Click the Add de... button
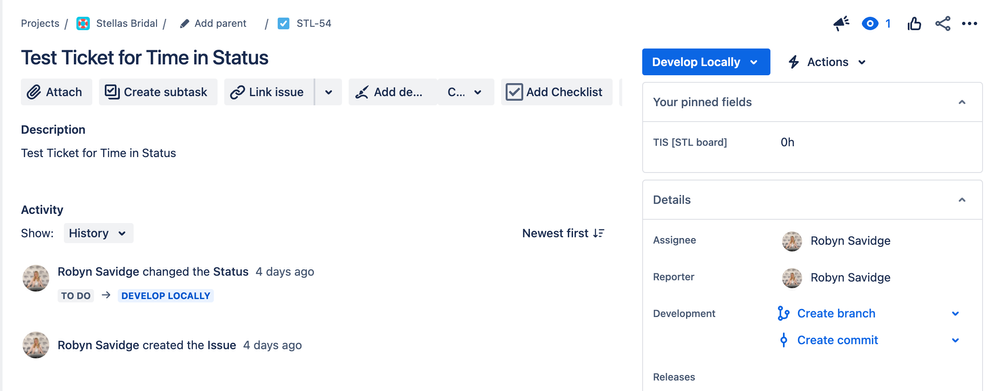The width and height of the screenshot is (998, 391). tap(392, 92)
